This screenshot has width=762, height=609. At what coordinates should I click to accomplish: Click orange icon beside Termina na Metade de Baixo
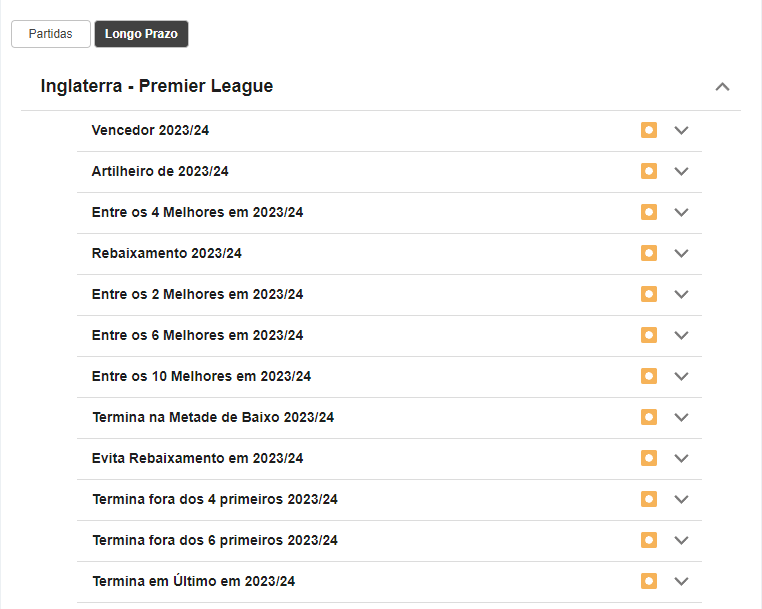tap(649, 417)
